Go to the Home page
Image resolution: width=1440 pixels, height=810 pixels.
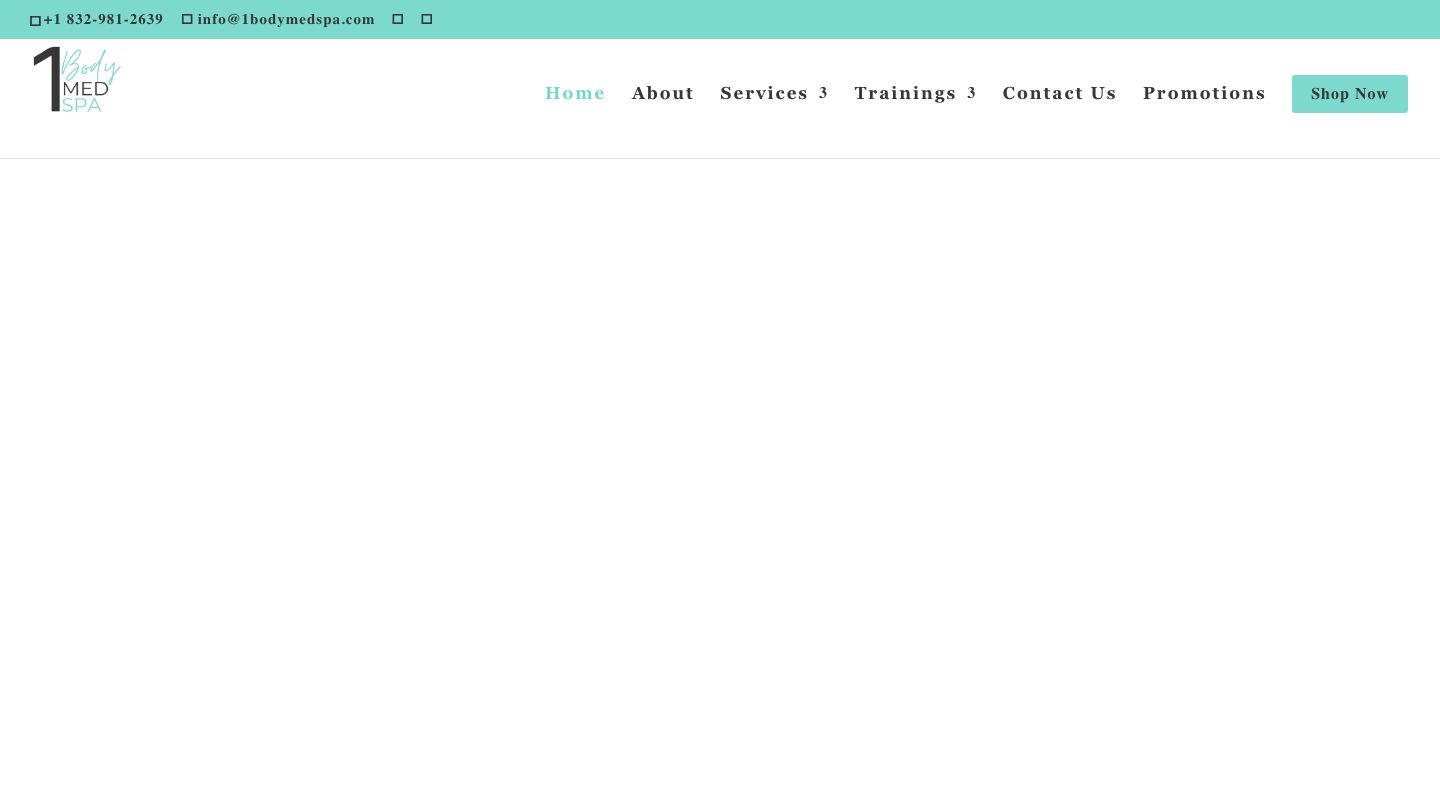click(575, 93)
